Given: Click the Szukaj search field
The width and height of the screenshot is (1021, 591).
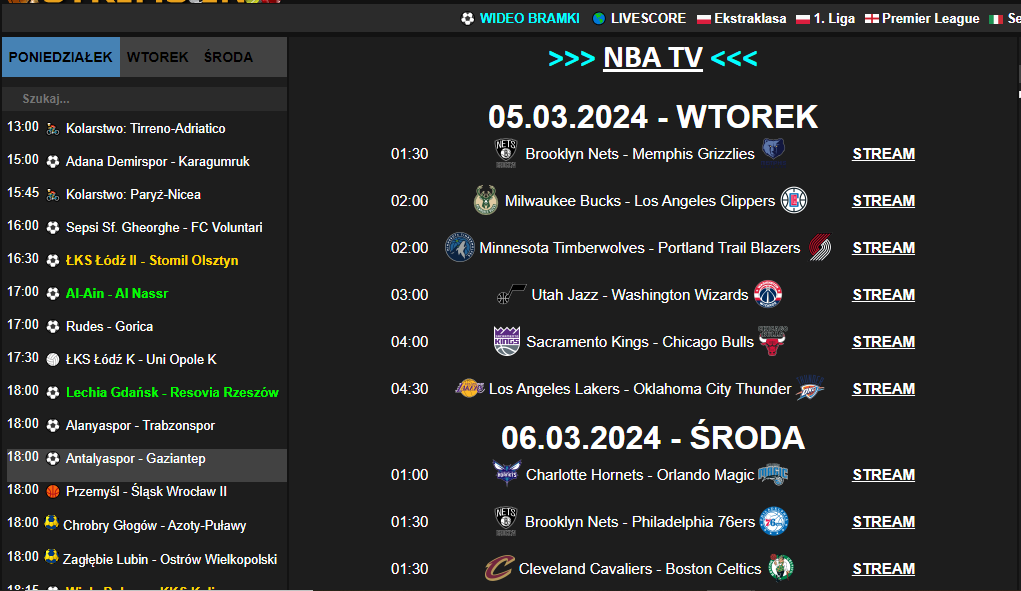Looking at the screenshot, I should [145, 99].
